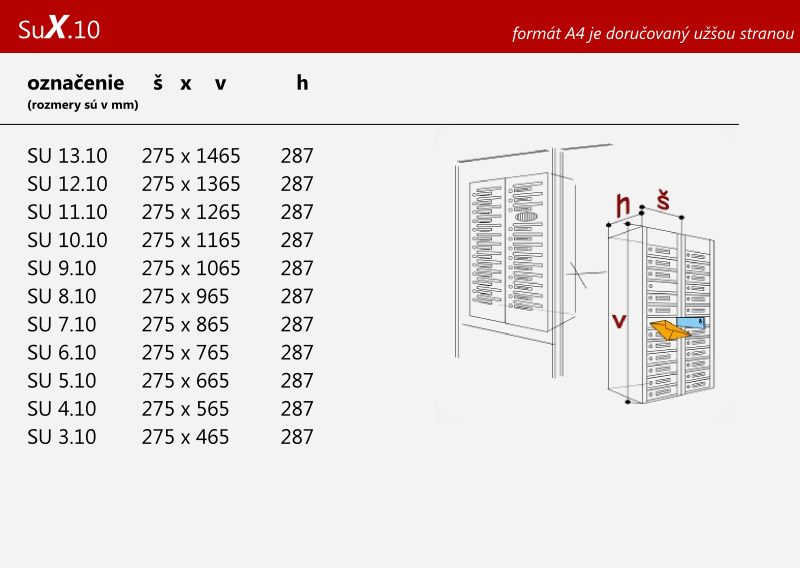Screen dimensions: 800x568
Task: Click the red 'h' label in the diagram
Action: click(623, 205)
